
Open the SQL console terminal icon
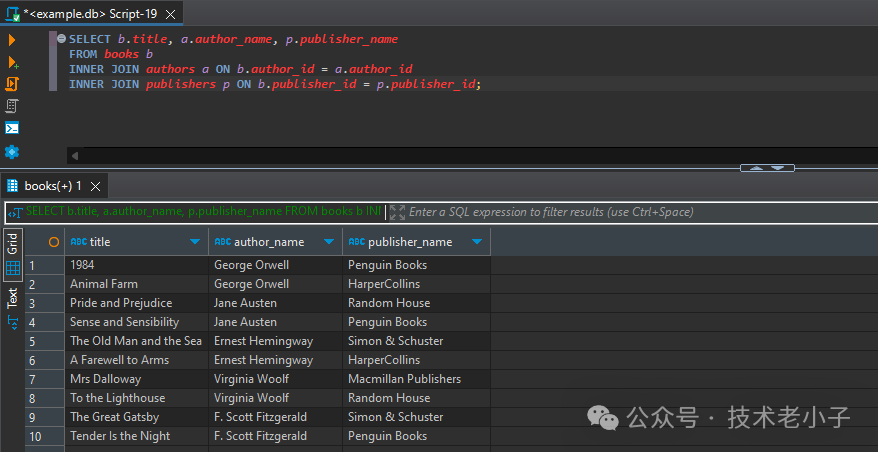point(12,128)
